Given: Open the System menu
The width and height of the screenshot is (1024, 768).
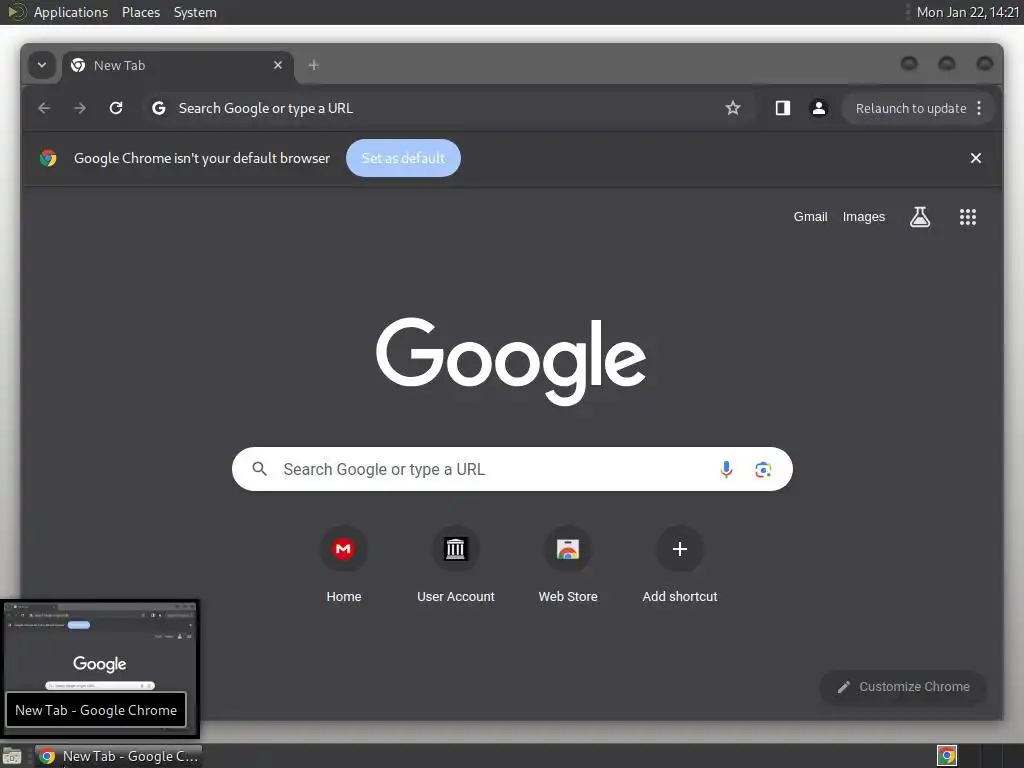Looking at the screenshot, I should 195,12.
